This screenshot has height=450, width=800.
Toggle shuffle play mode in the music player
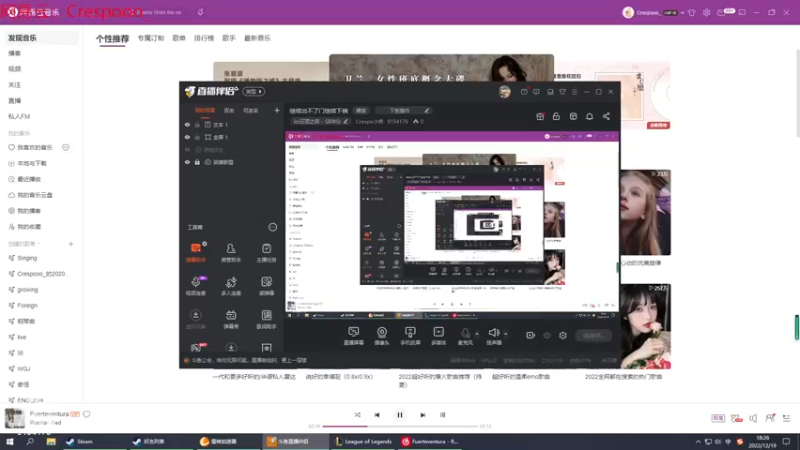[x=357, y=415]
